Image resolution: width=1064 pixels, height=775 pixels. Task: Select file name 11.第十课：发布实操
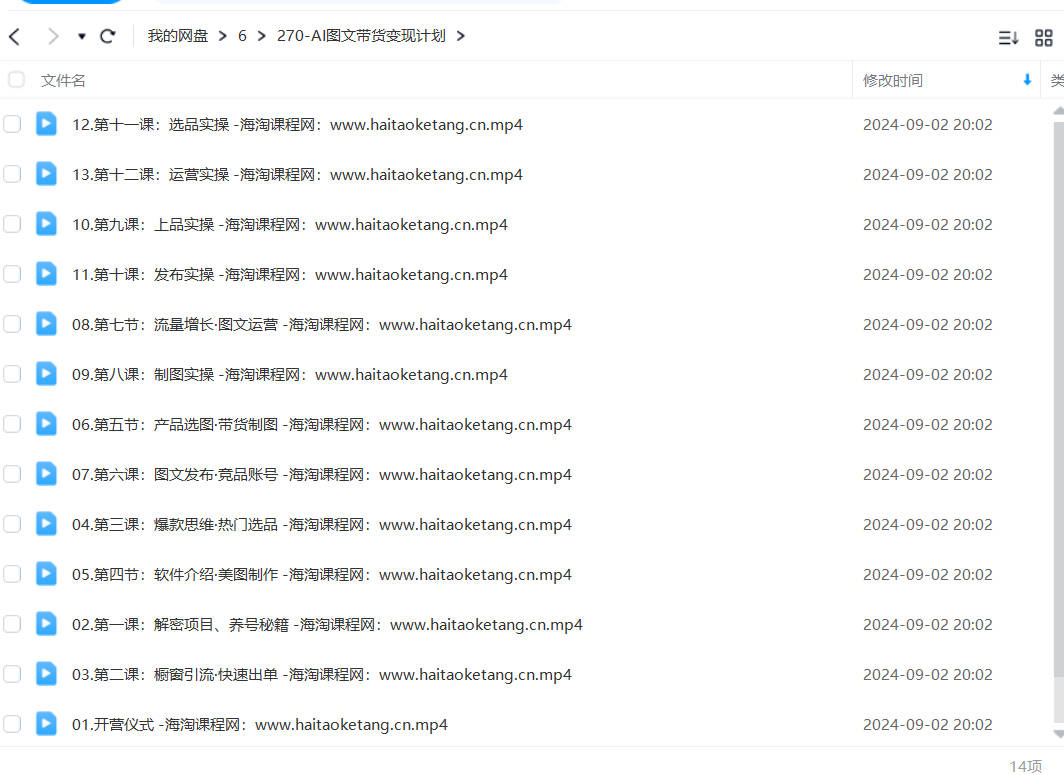290,275
